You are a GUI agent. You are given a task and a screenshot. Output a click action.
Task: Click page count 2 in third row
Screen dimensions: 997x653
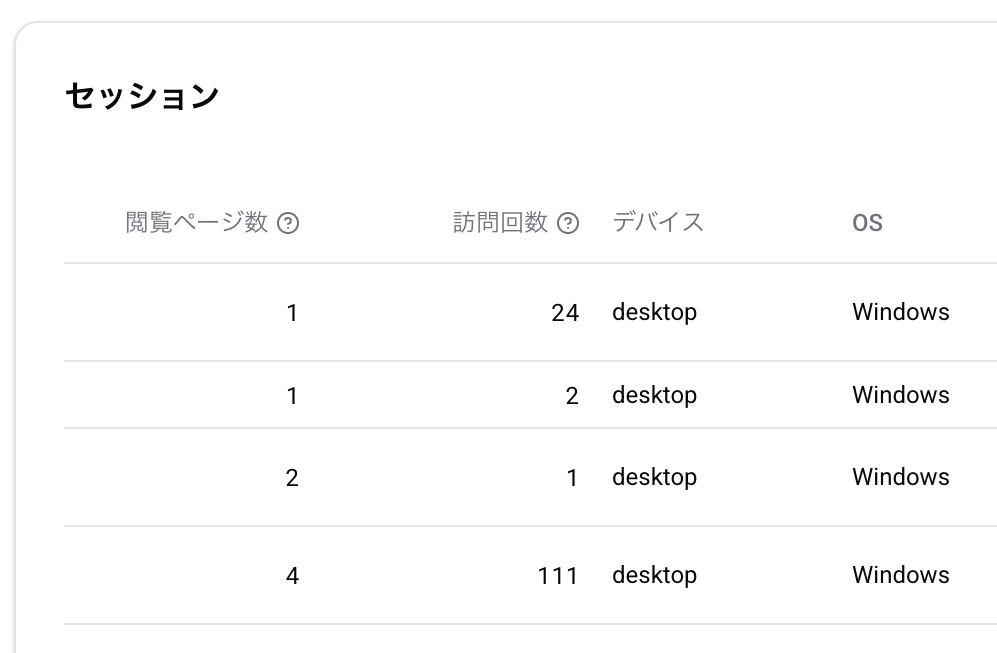pos(292,477)
